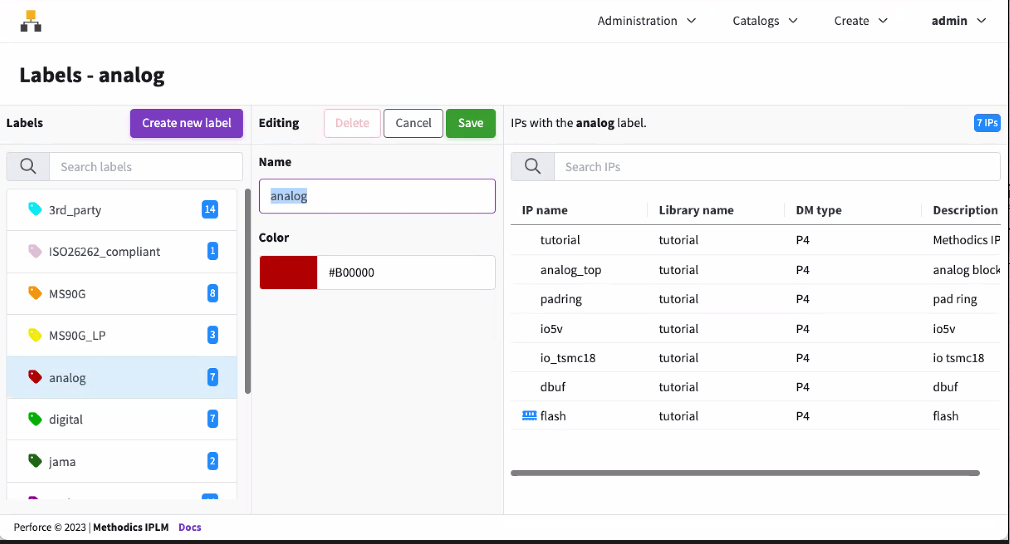Save the label edits

(470, 123)
